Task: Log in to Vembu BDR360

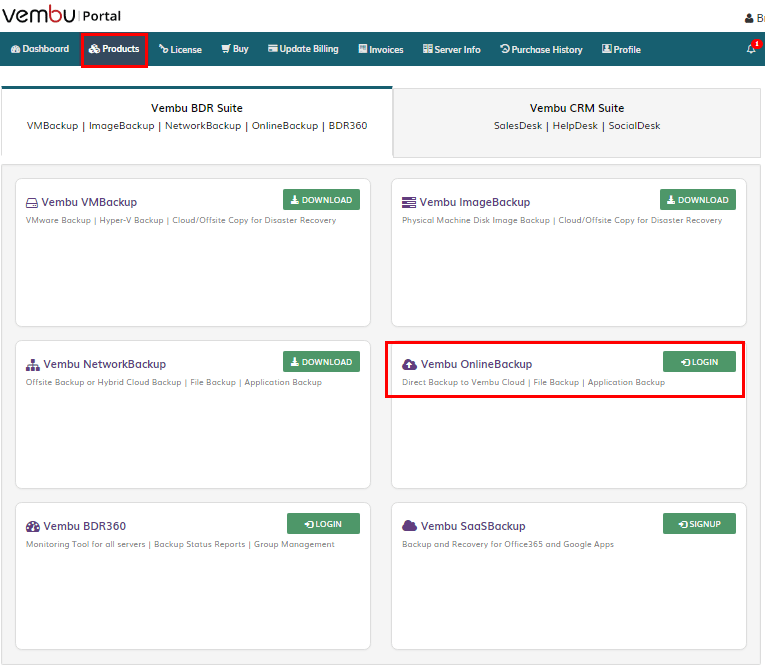Action: [x=323, y=524]
